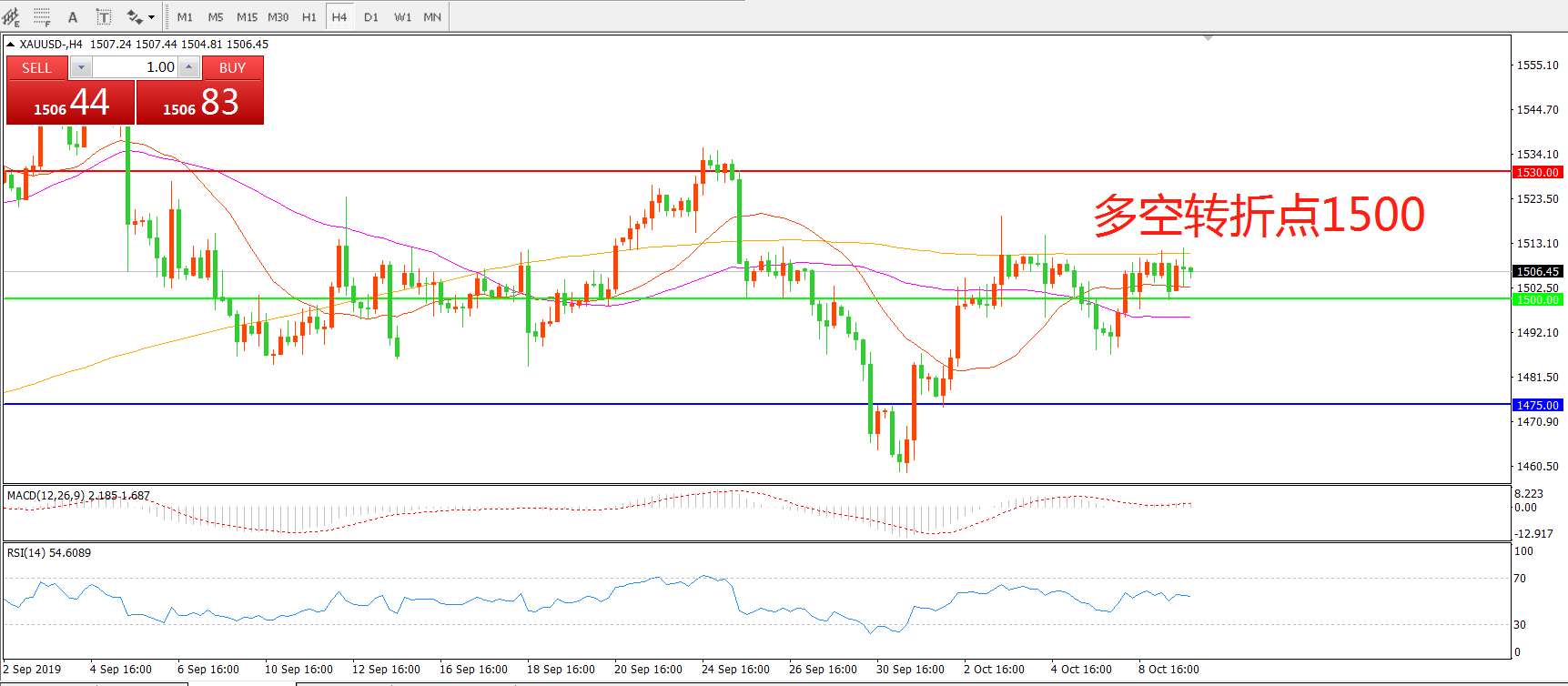
Task: Switch to the H1 timeframe
Action: point(309,17)
